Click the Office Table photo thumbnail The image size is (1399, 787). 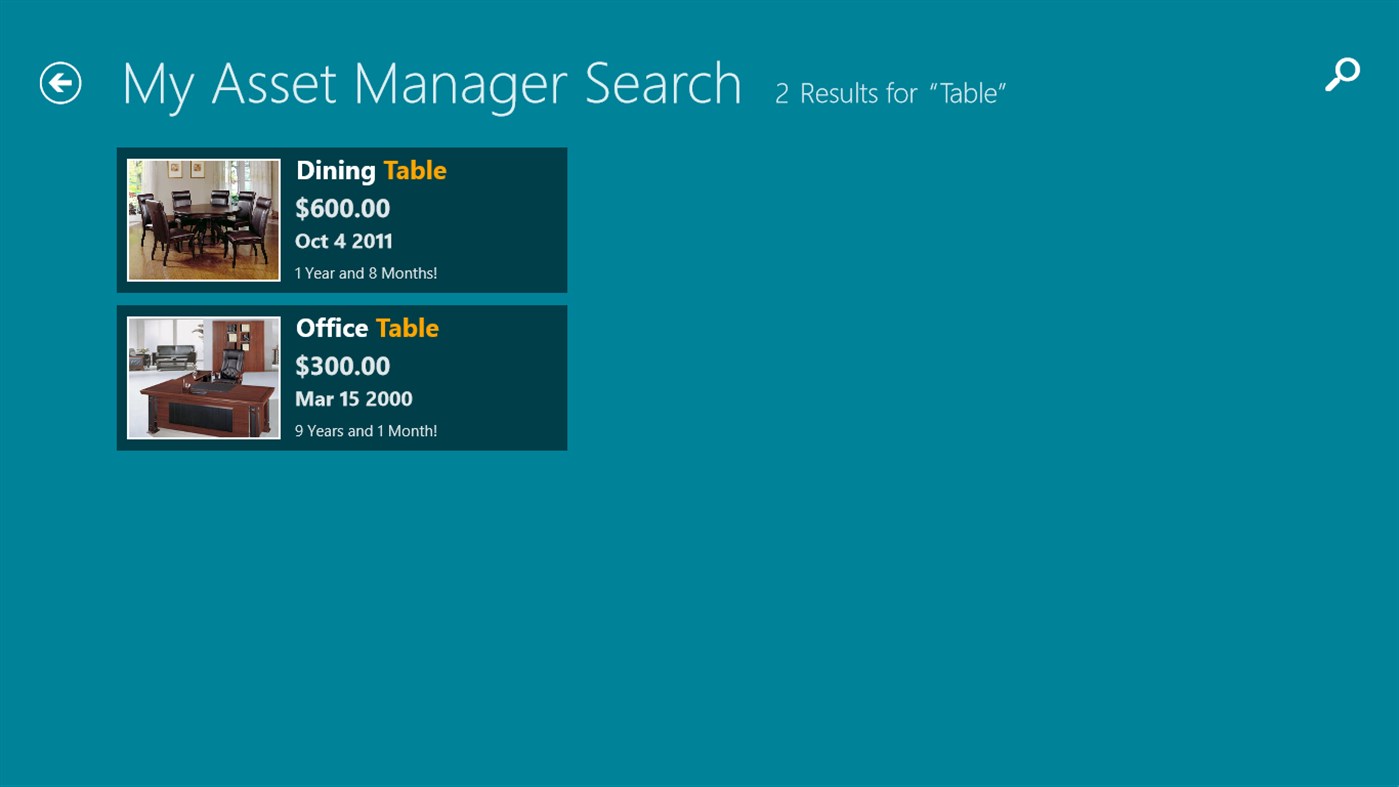pos(203,377)
